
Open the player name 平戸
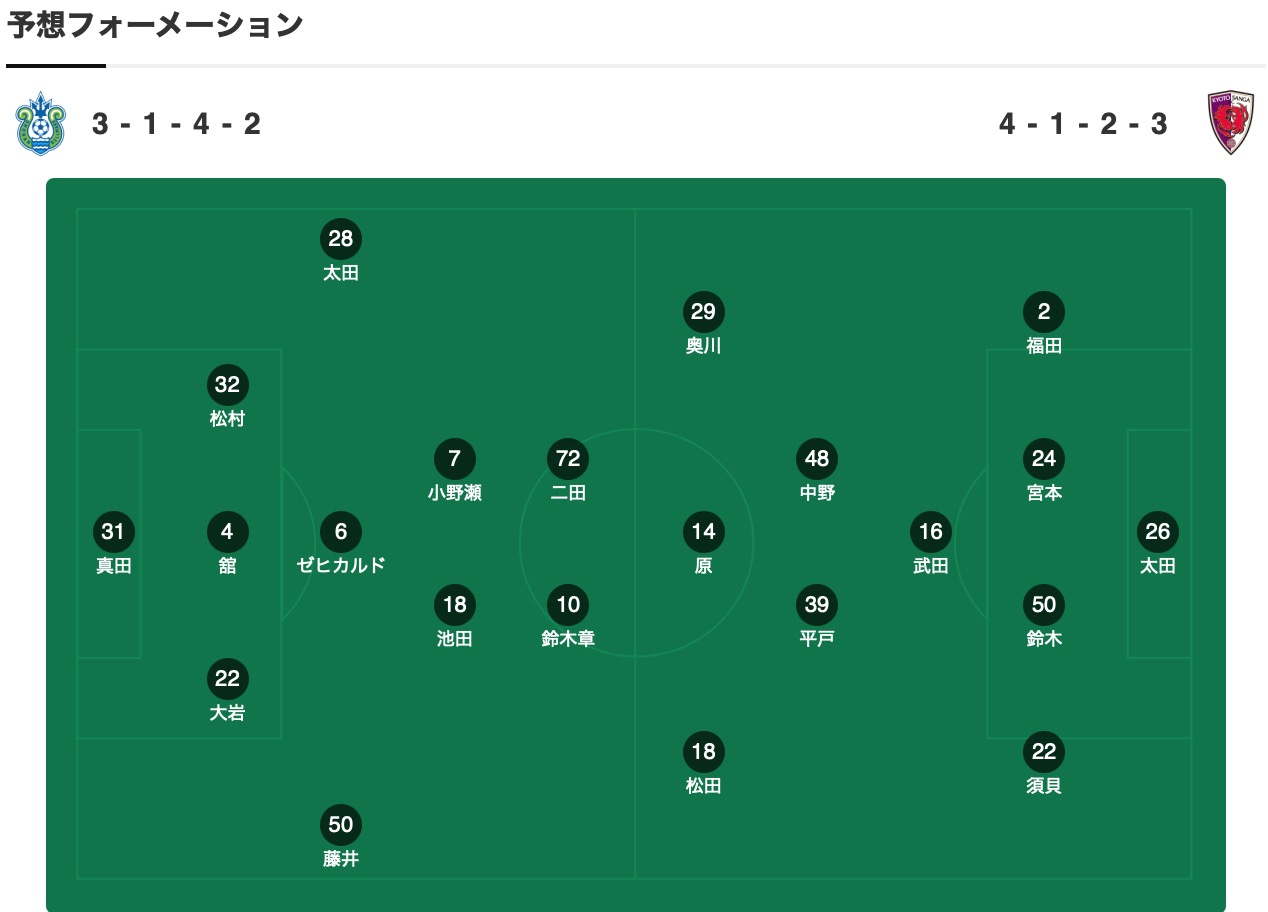pos(817,639)
